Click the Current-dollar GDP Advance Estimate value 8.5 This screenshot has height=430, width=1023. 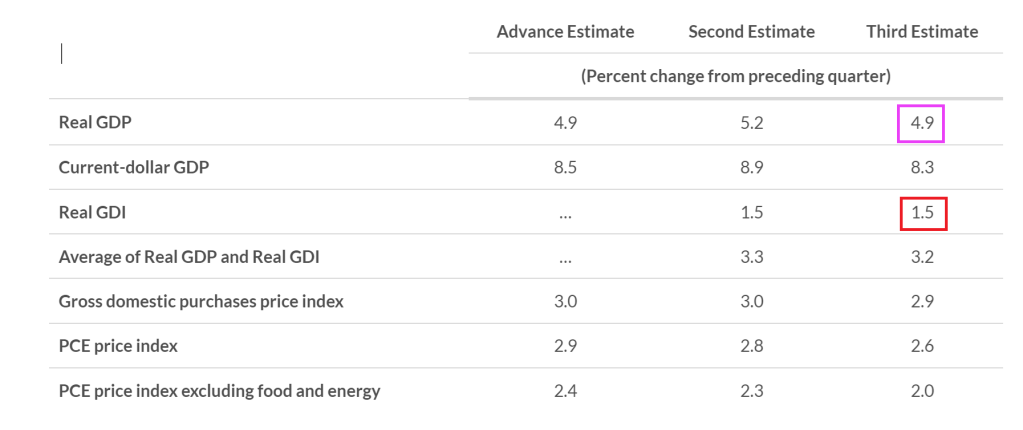tap(565, 168)
